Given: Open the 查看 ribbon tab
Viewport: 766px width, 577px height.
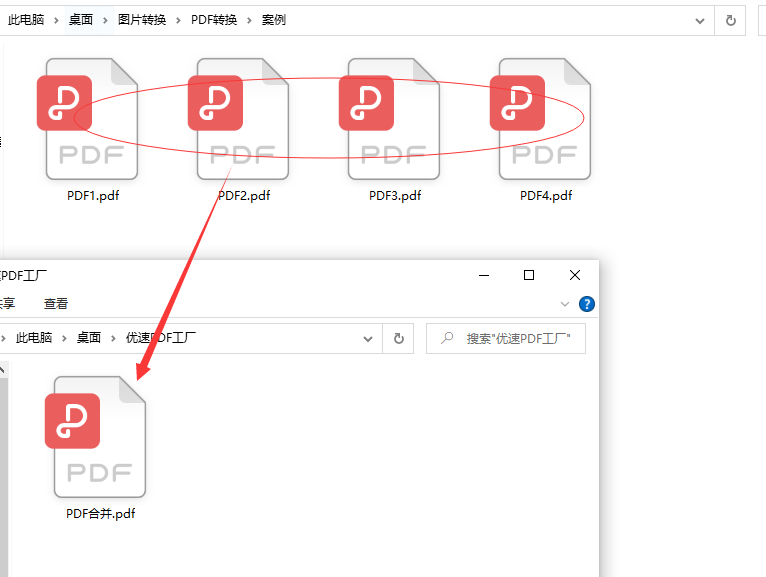Looking at the screenshot, I should 56,304.
